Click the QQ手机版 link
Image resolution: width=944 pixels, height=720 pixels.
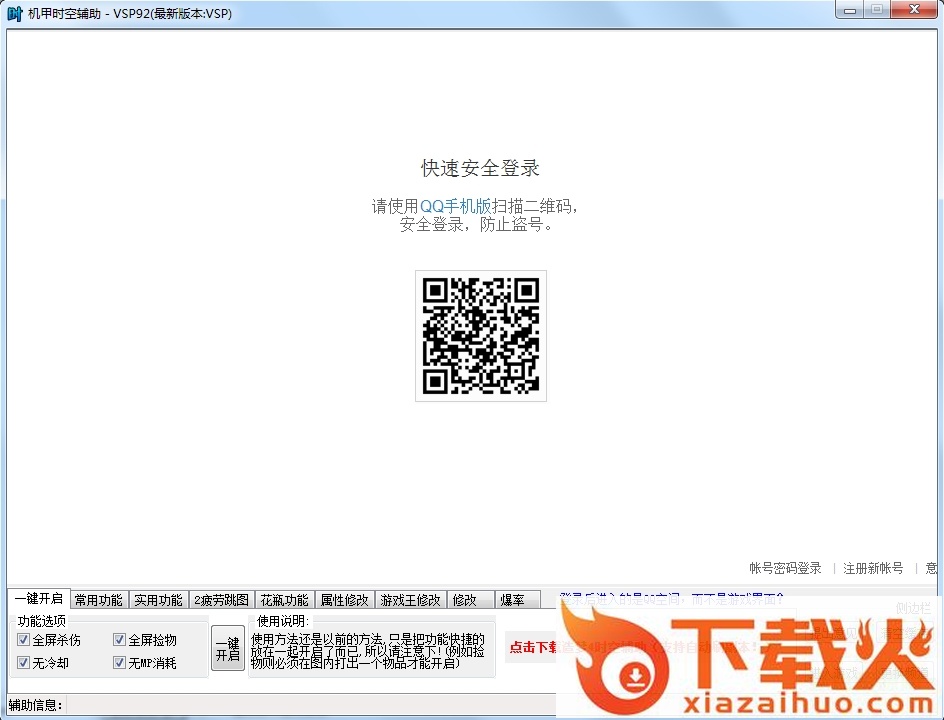pyautogui.click(x=456, y=206)
